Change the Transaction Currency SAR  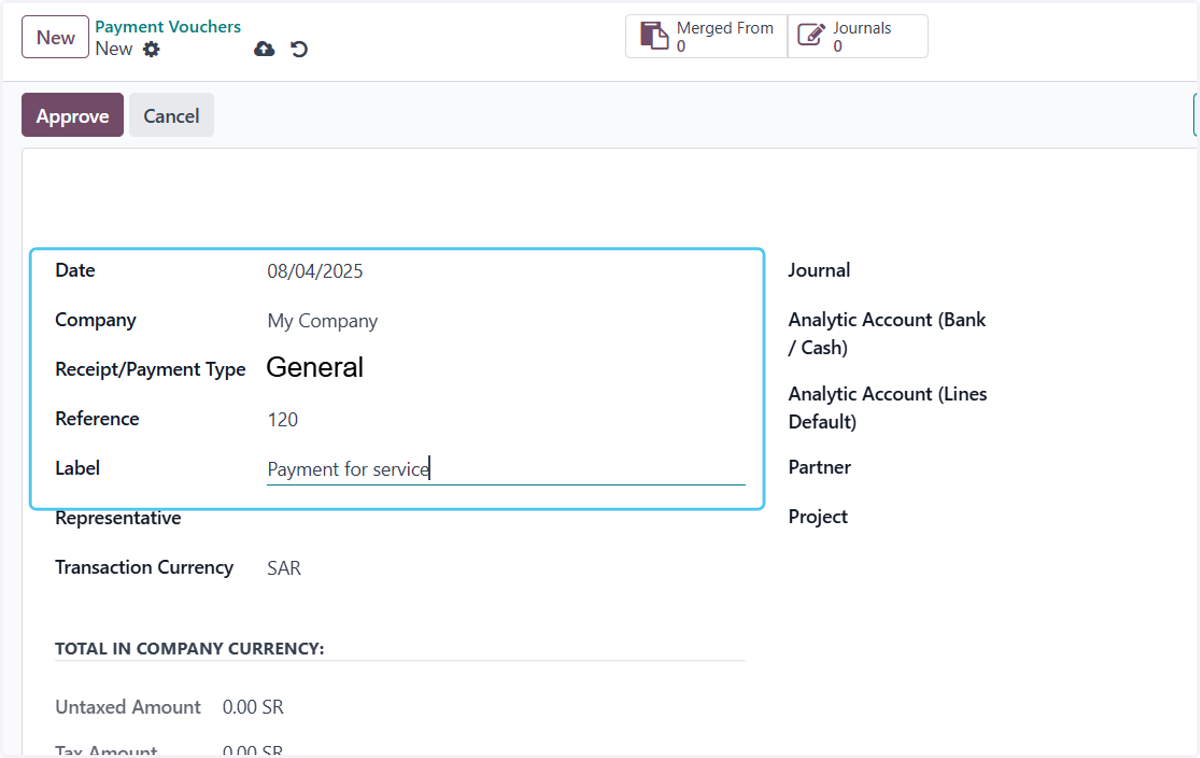pyautogui.click(x=506, y=568)
